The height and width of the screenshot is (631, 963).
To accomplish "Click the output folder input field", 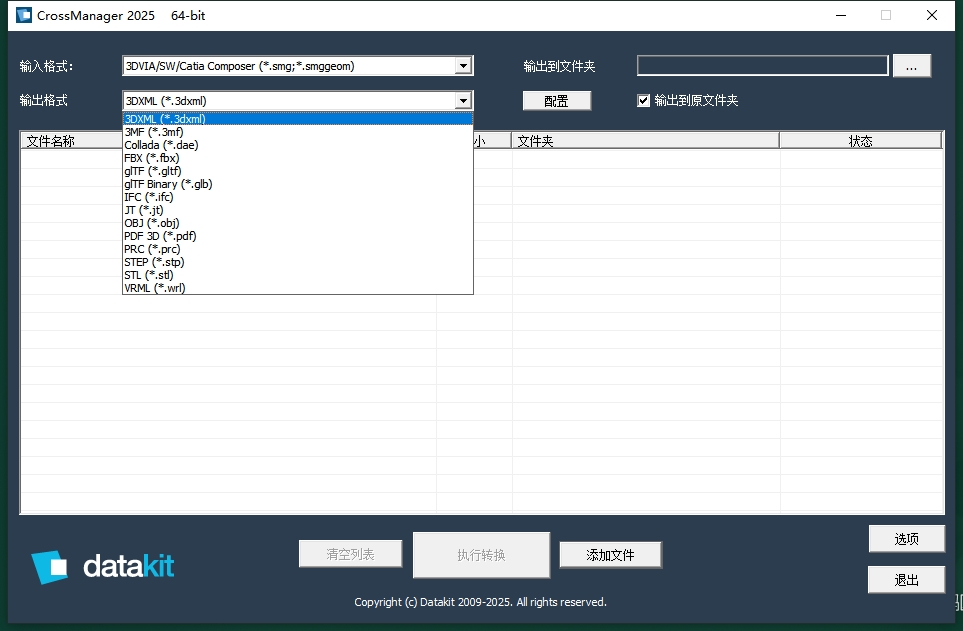I will (762, 65).
